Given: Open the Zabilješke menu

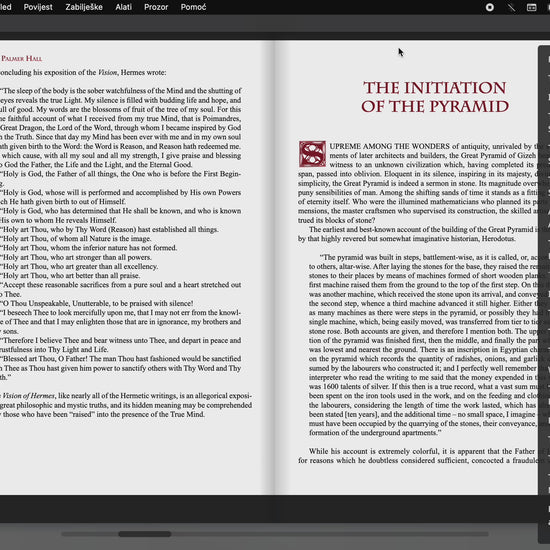Looking at the screenshot, I should click(x=84, y=7).
